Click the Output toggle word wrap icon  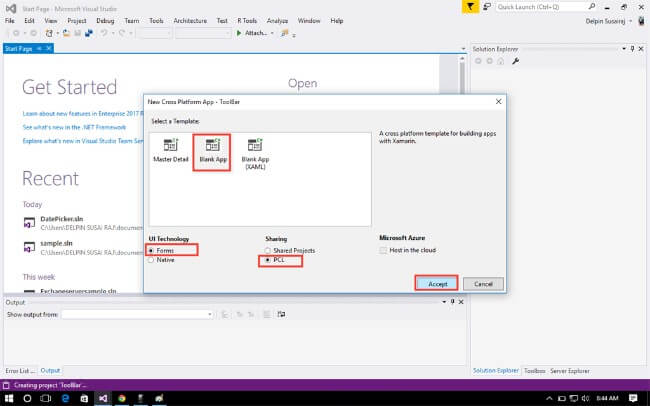pos(281,314)
